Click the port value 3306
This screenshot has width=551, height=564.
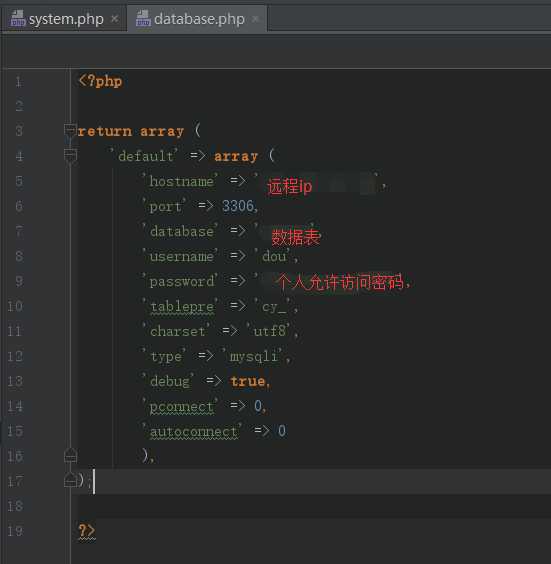pyautogui.click(x=238, y=206)
